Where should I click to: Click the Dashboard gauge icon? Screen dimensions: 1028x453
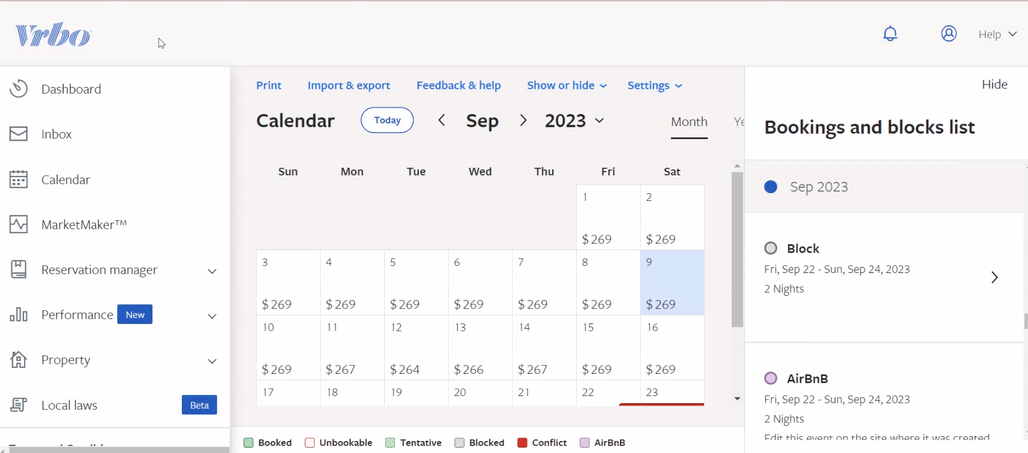pyautogui.click(x=19, y=89)
